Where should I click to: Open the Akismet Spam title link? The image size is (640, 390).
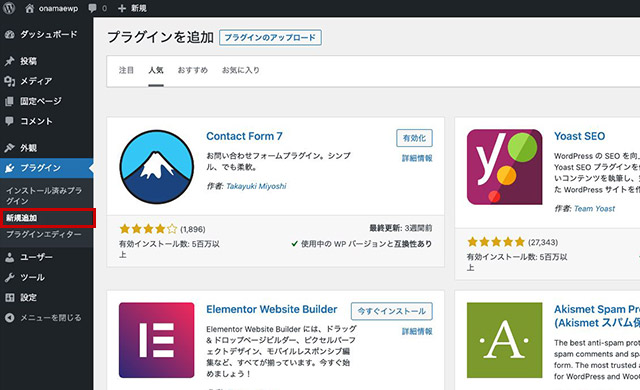point(597,316)
